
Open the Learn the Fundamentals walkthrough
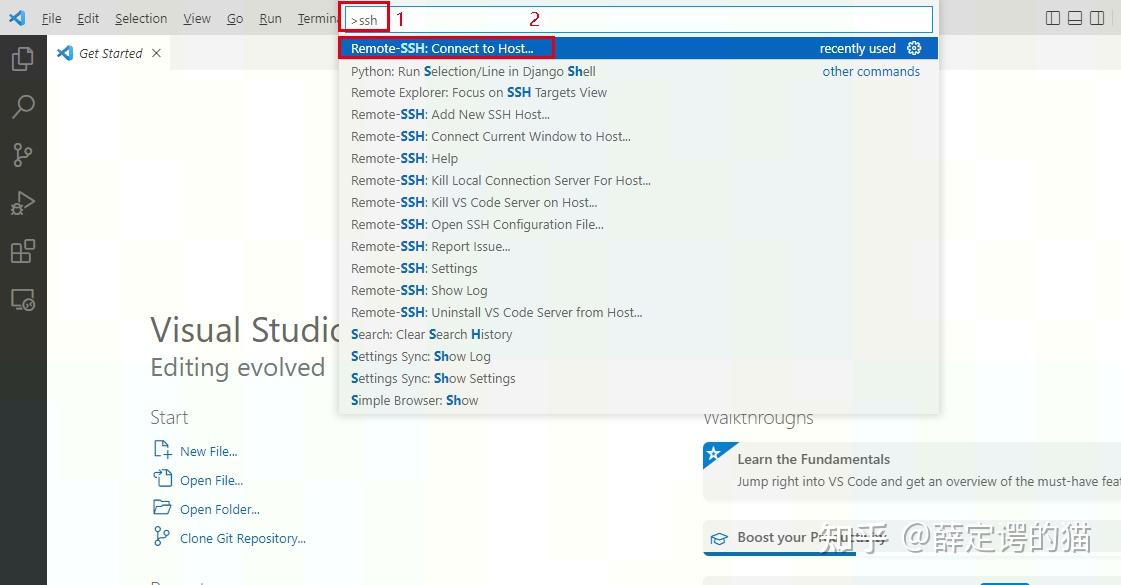tap(912, 471)
